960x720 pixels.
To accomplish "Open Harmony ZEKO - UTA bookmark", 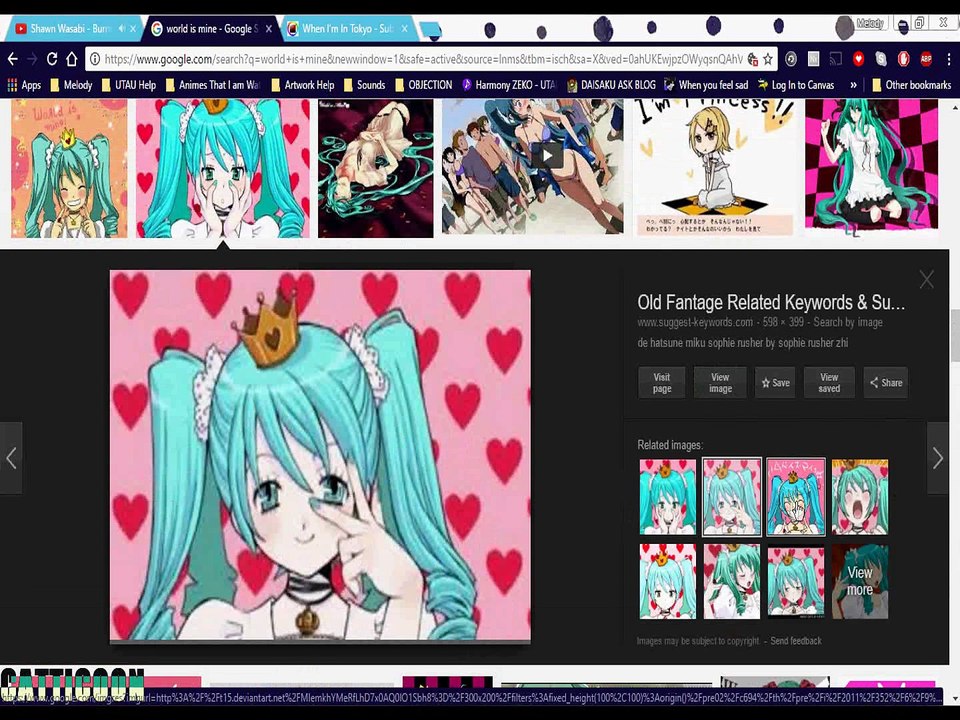I will 509,85.
